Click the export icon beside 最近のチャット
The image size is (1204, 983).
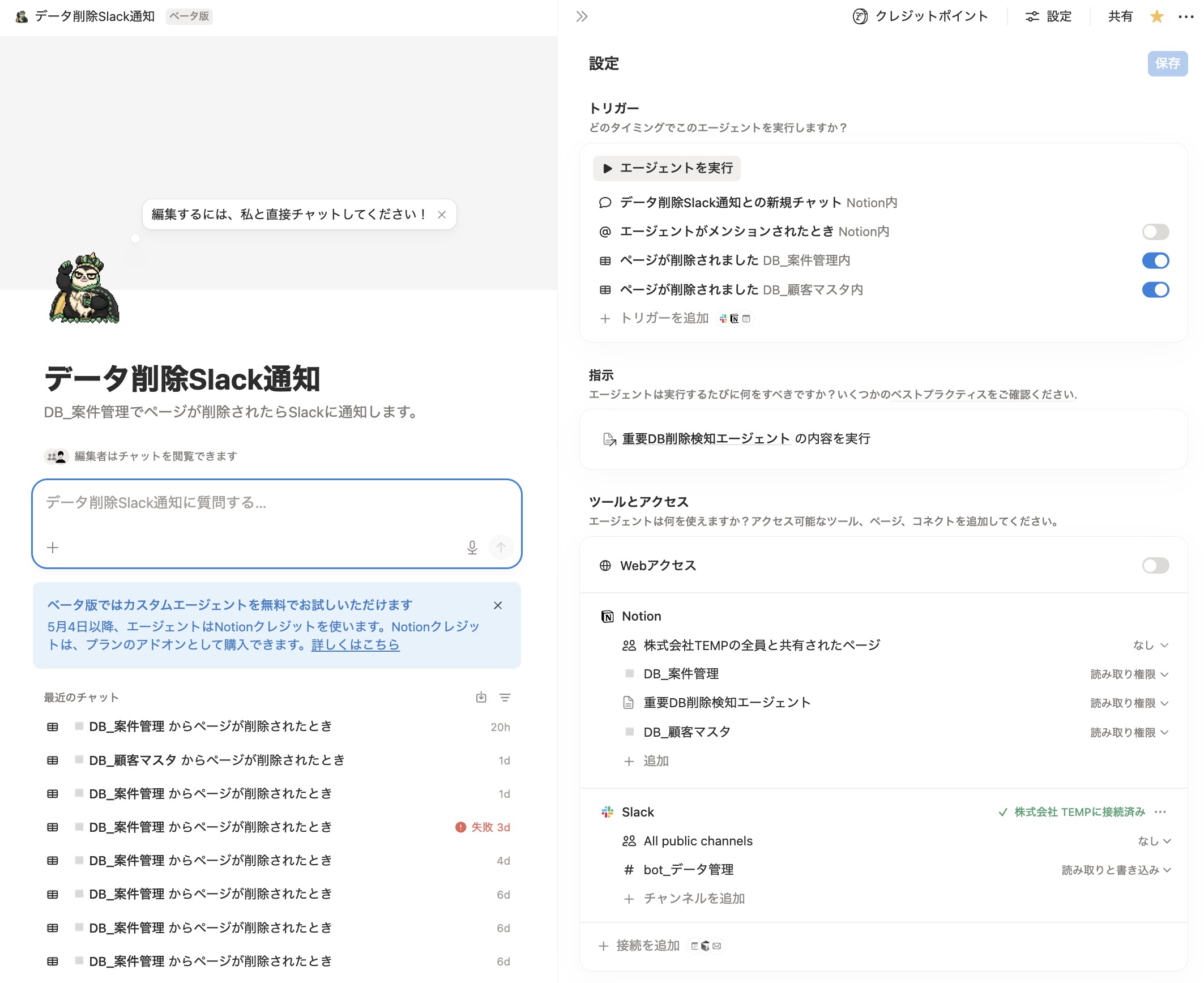click(x=481, y=698)
